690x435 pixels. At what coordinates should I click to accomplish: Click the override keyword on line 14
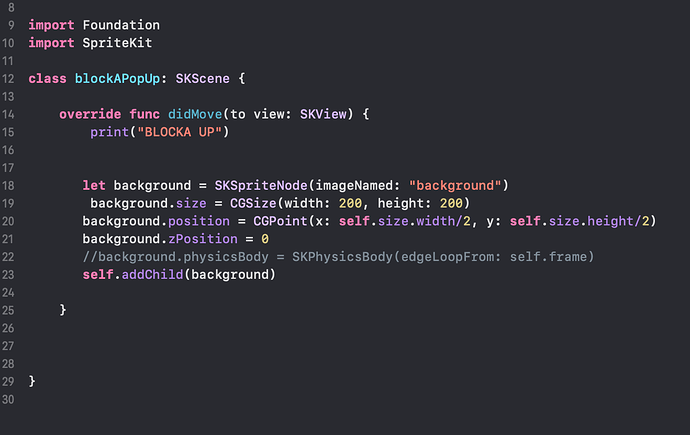point(90,114)
